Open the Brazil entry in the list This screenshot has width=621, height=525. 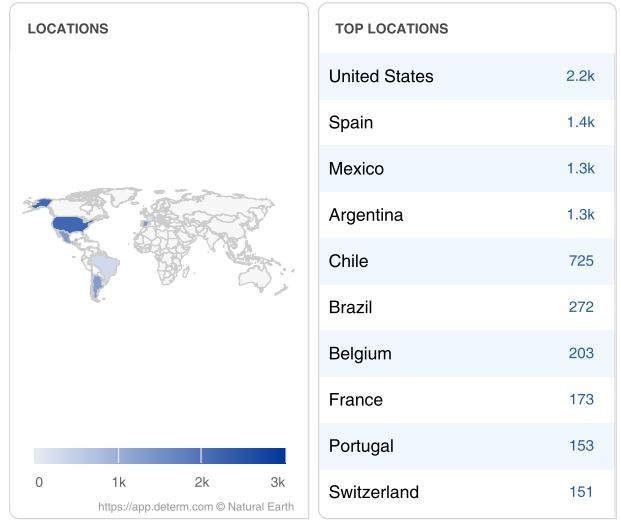click(x=467, y=307)
